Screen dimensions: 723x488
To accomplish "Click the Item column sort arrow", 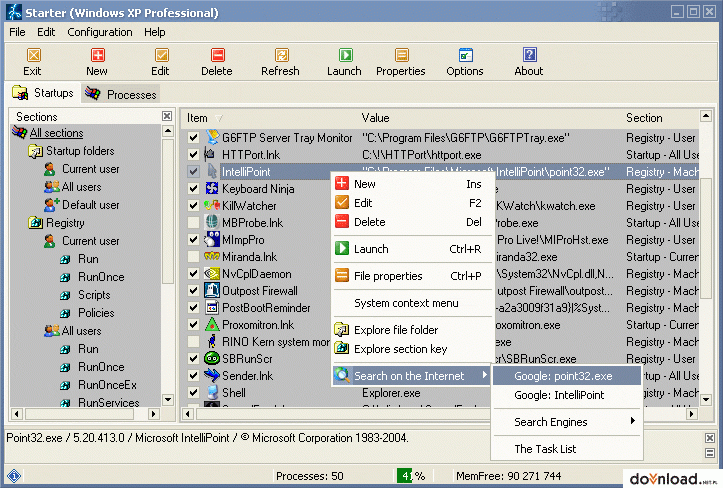I will click(219, 118).
